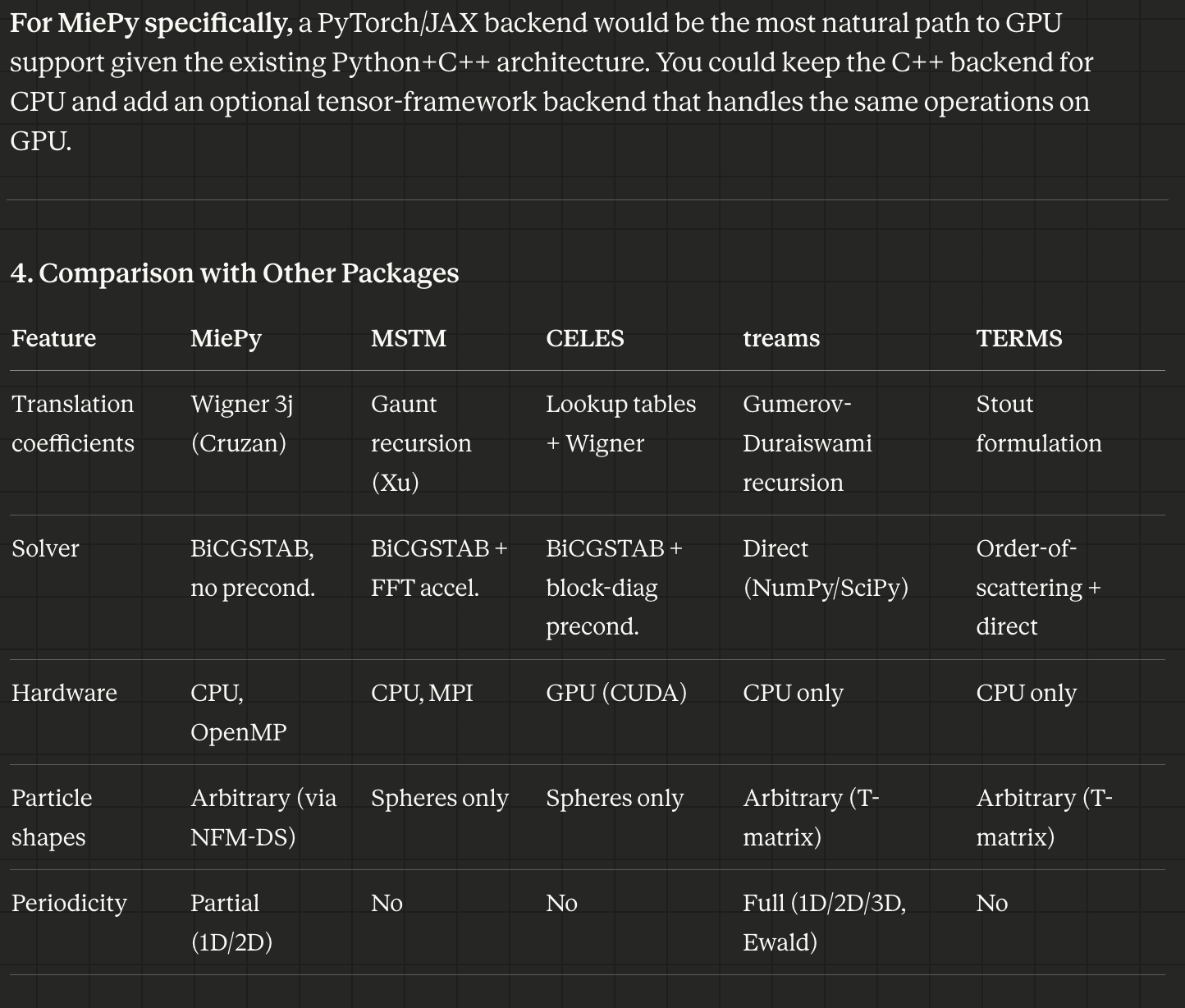Screen dimensions: 1185x1008
Task: Click the "MSTM" column header
Action: point(409,338)
